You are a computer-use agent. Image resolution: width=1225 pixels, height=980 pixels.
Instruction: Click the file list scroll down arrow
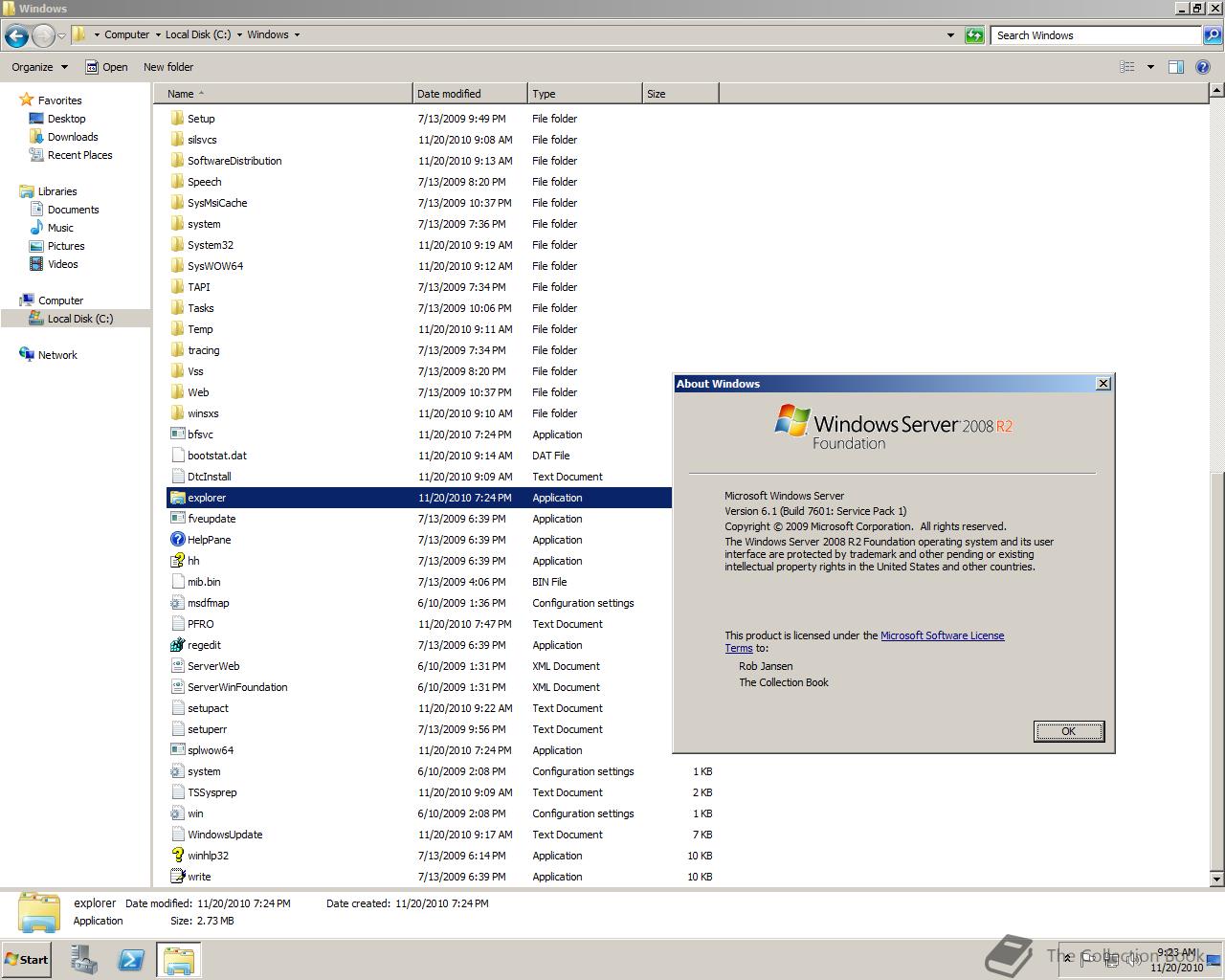(1216, 879)
